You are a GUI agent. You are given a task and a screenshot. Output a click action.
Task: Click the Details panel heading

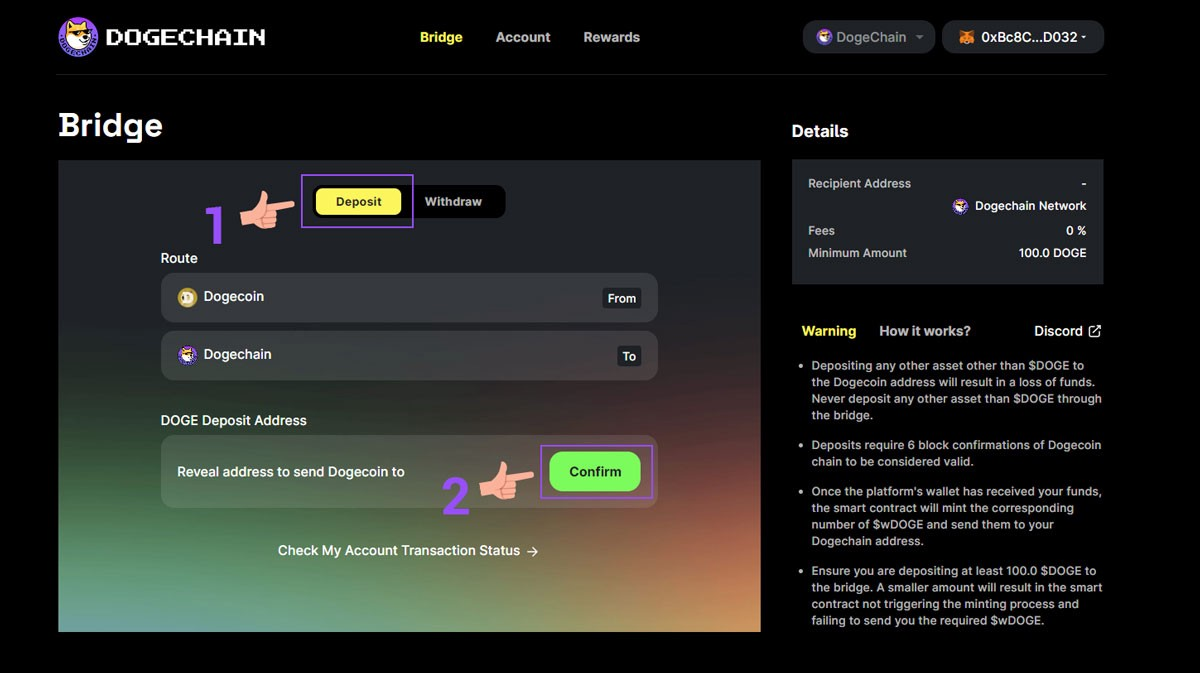tap(820, 131)
